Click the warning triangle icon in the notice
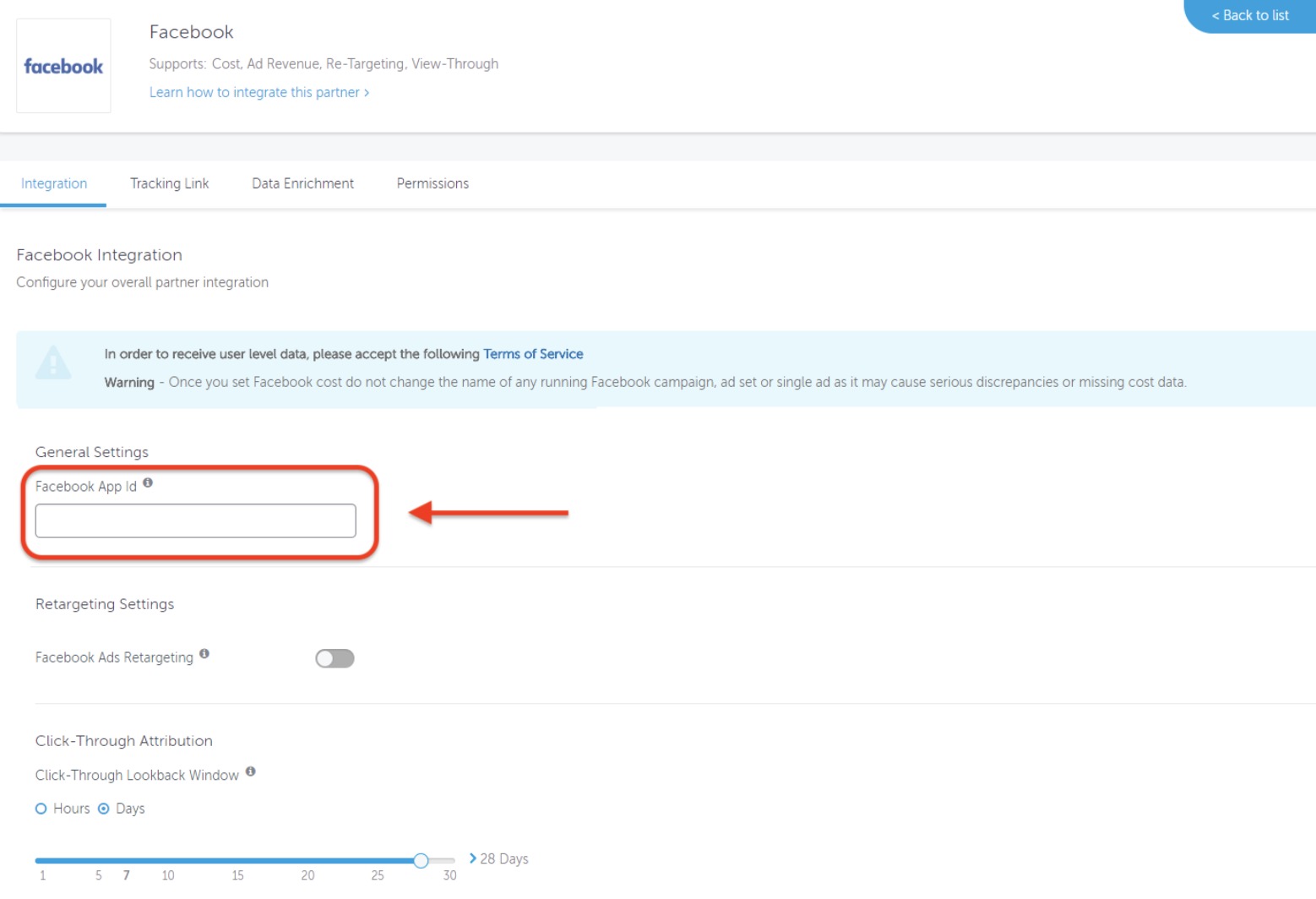 coord(53,363)
